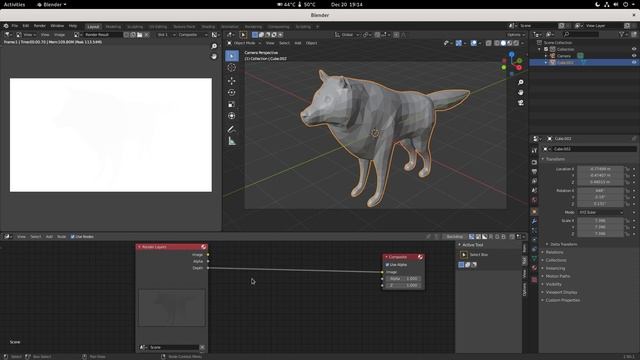Open the clock showing Dec 20 19:14

[347, 4]
